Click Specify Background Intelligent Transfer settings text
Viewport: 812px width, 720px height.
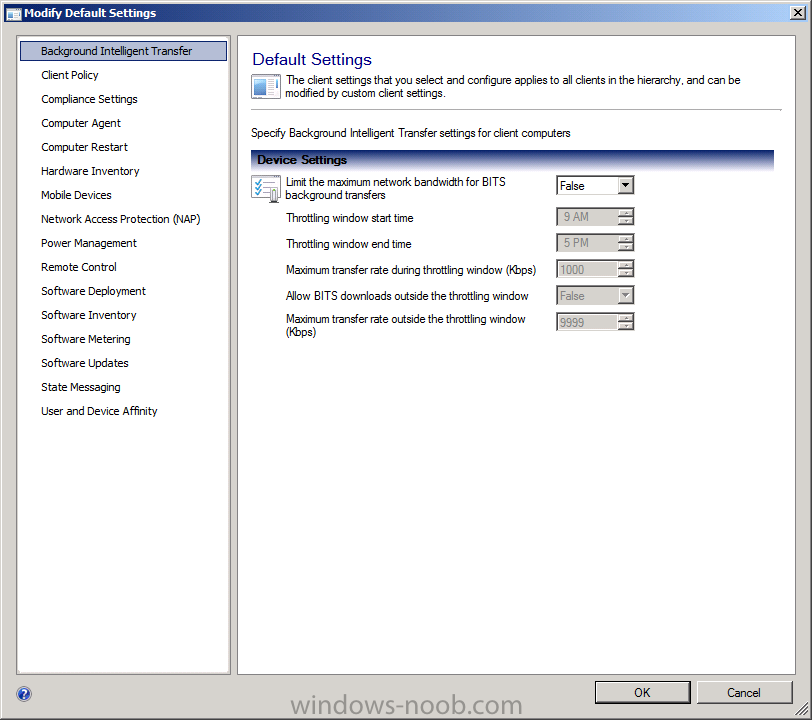pyautogui.click(x=411, y=133)
